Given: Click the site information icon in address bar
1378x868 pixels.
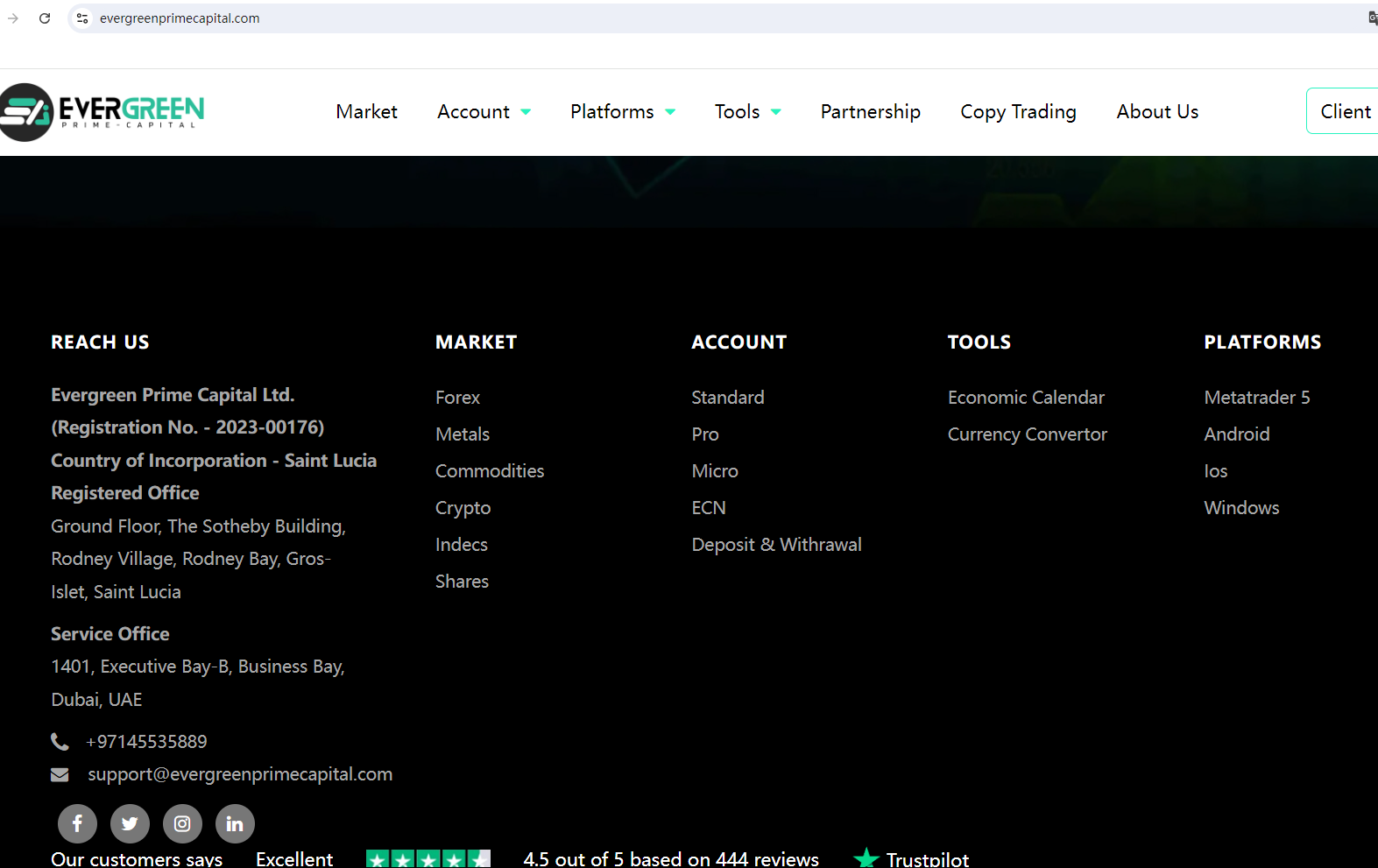Looking at the screenshot, I should pyautogui.click(x=82, y=18).
